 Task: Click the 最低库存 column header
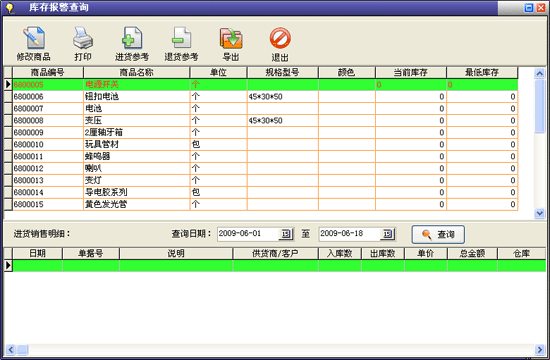coord(482,73)
